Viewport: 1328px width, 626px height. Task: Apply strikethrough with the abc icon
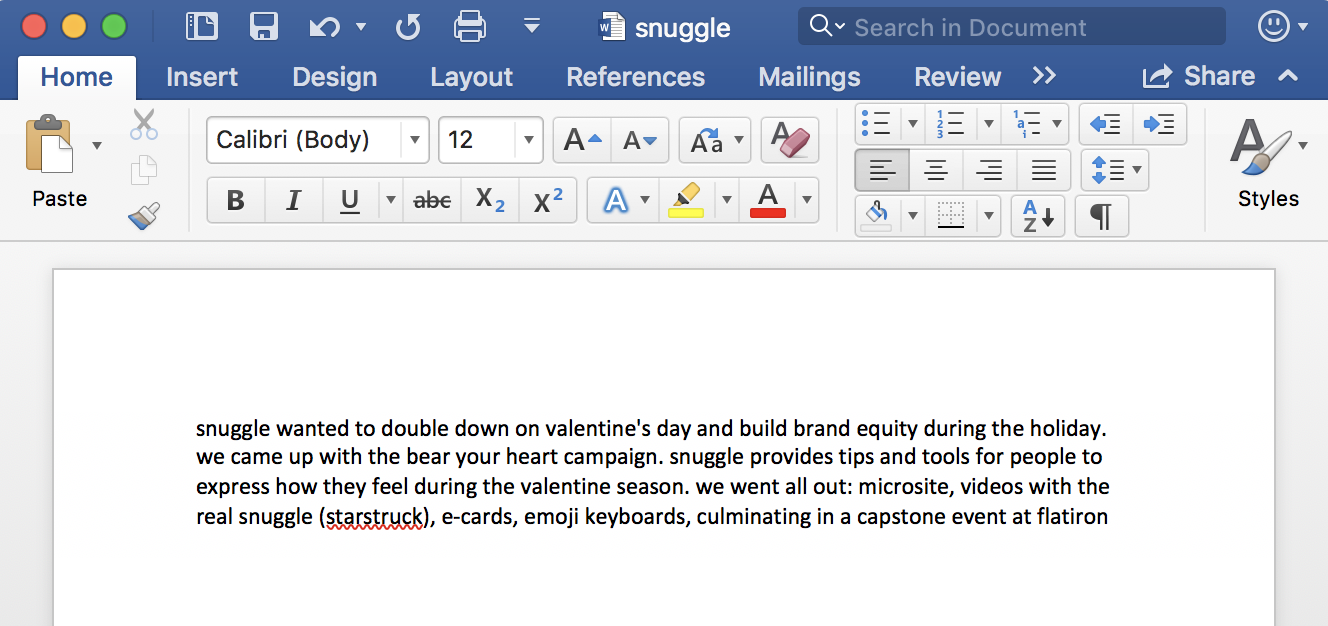[x=432, y=200]
